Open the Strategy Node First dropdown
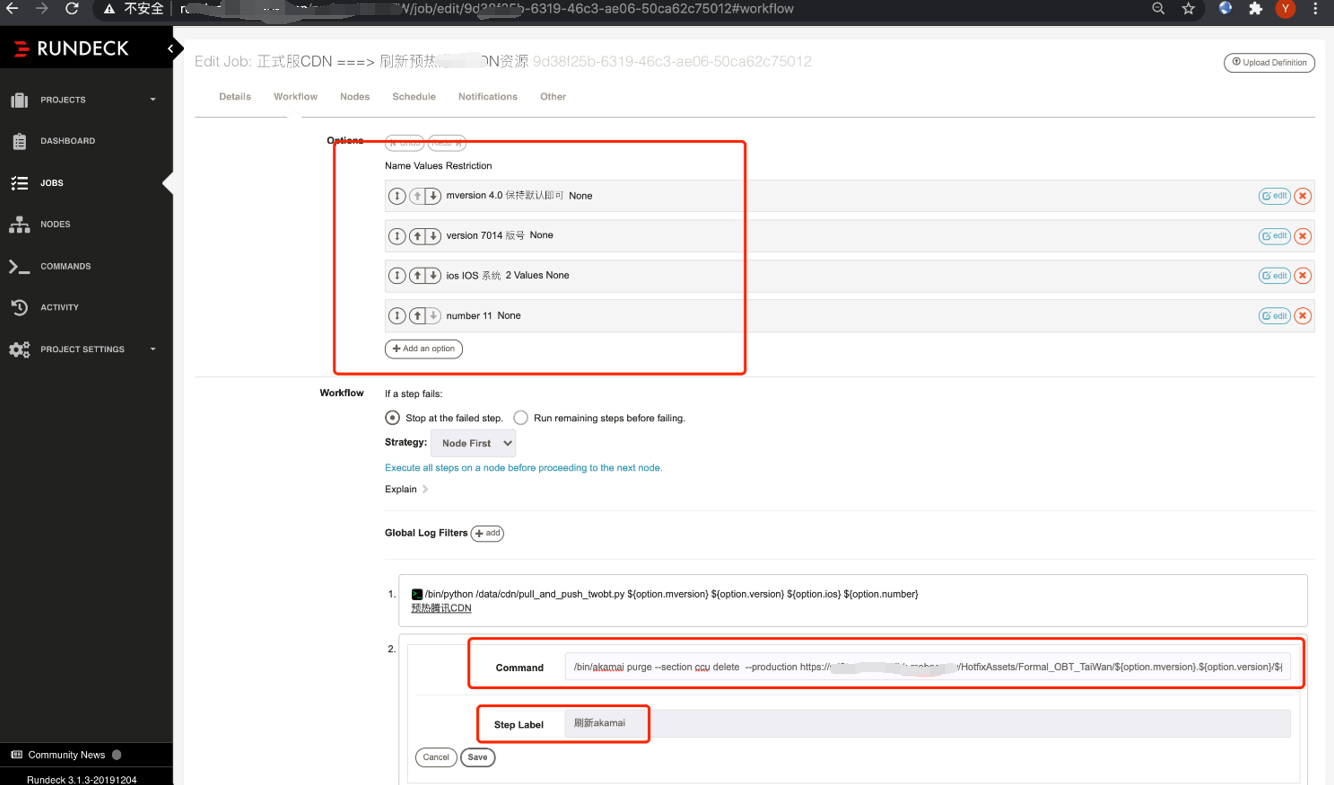 473,443
